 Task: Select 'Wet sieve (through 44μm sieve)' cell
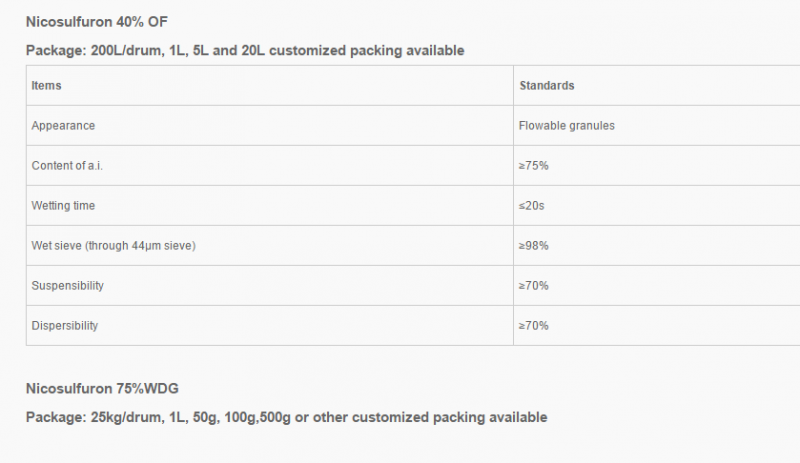(x=113, y=246)
